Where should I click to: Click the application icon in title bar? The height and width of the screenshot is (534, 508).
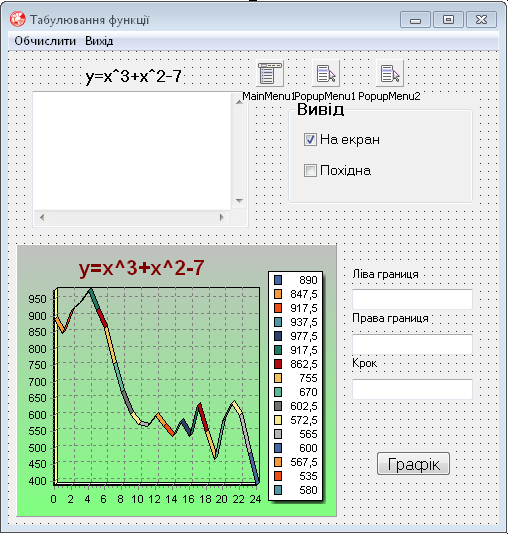coord(17,19)
